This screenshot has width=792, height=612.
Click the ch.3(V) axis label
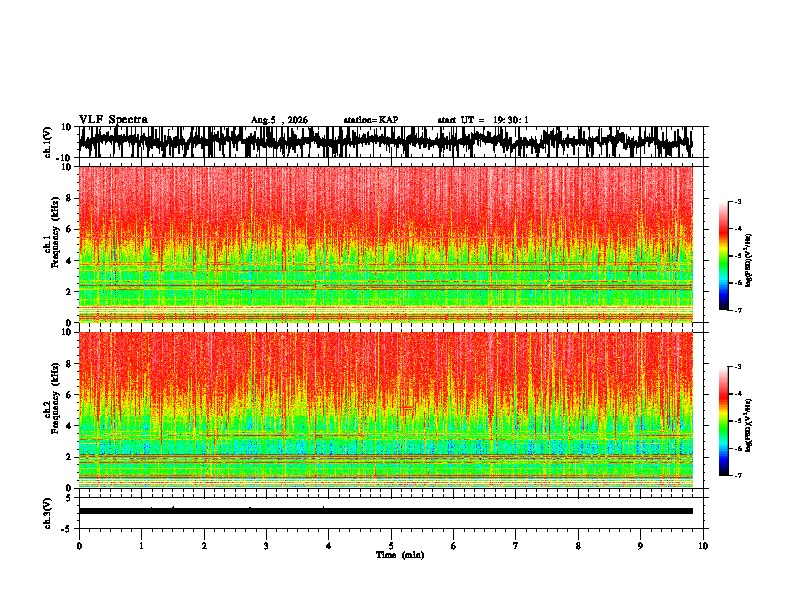(x=48, y=514)
